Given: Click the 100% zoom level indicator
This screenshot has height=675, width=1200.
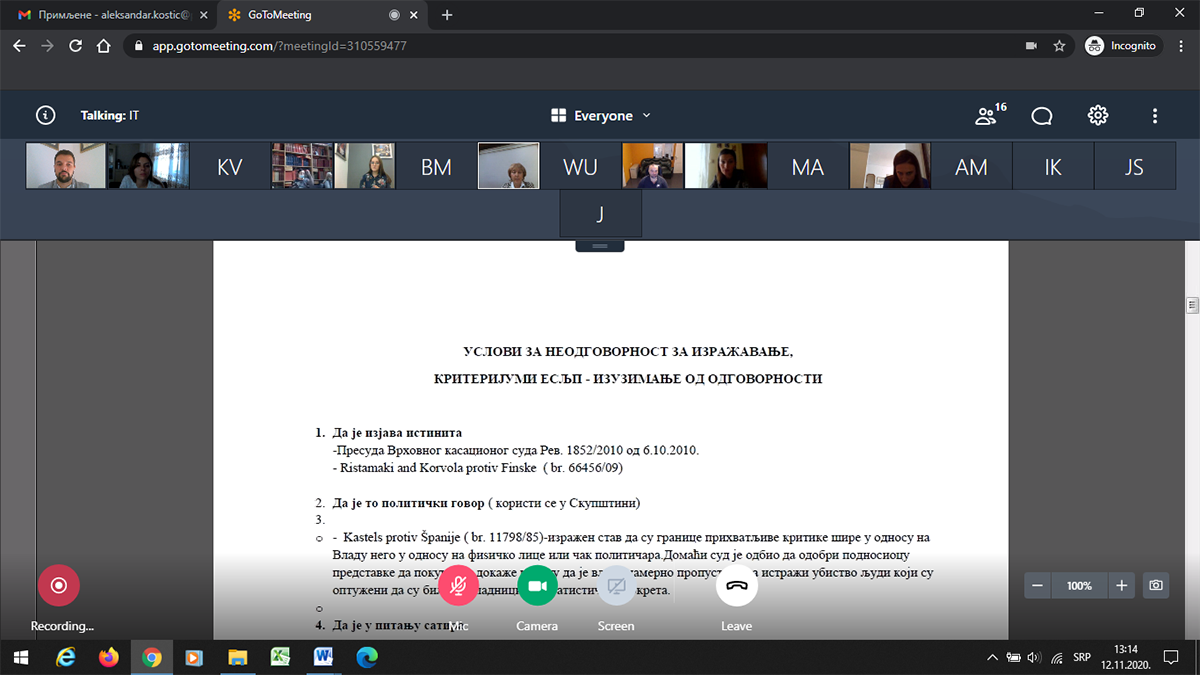Looking at the screenshot, I should click(x=1080, y=586).
